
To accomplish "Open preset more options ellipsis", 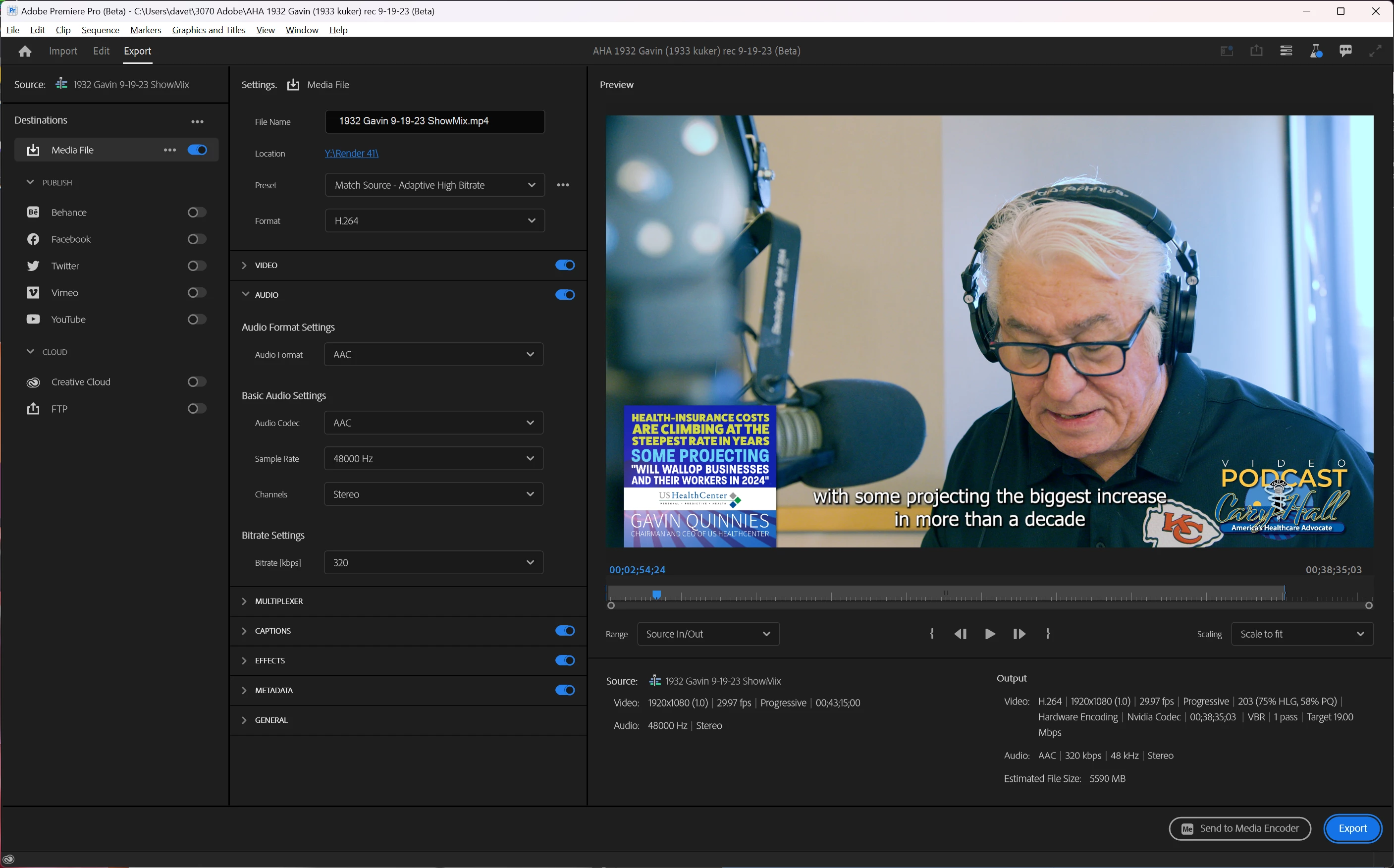I will (x=563, y=185).
